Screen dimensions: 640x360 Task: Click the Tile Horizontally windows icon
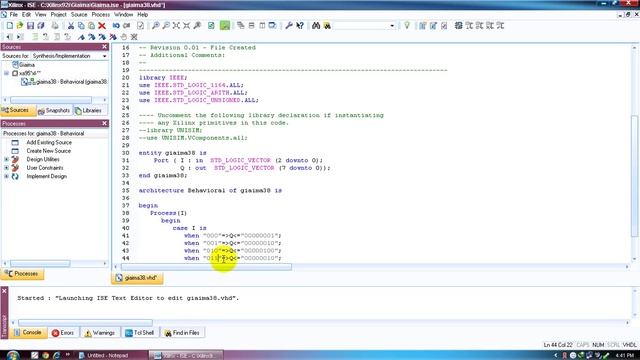click(251, 26)
